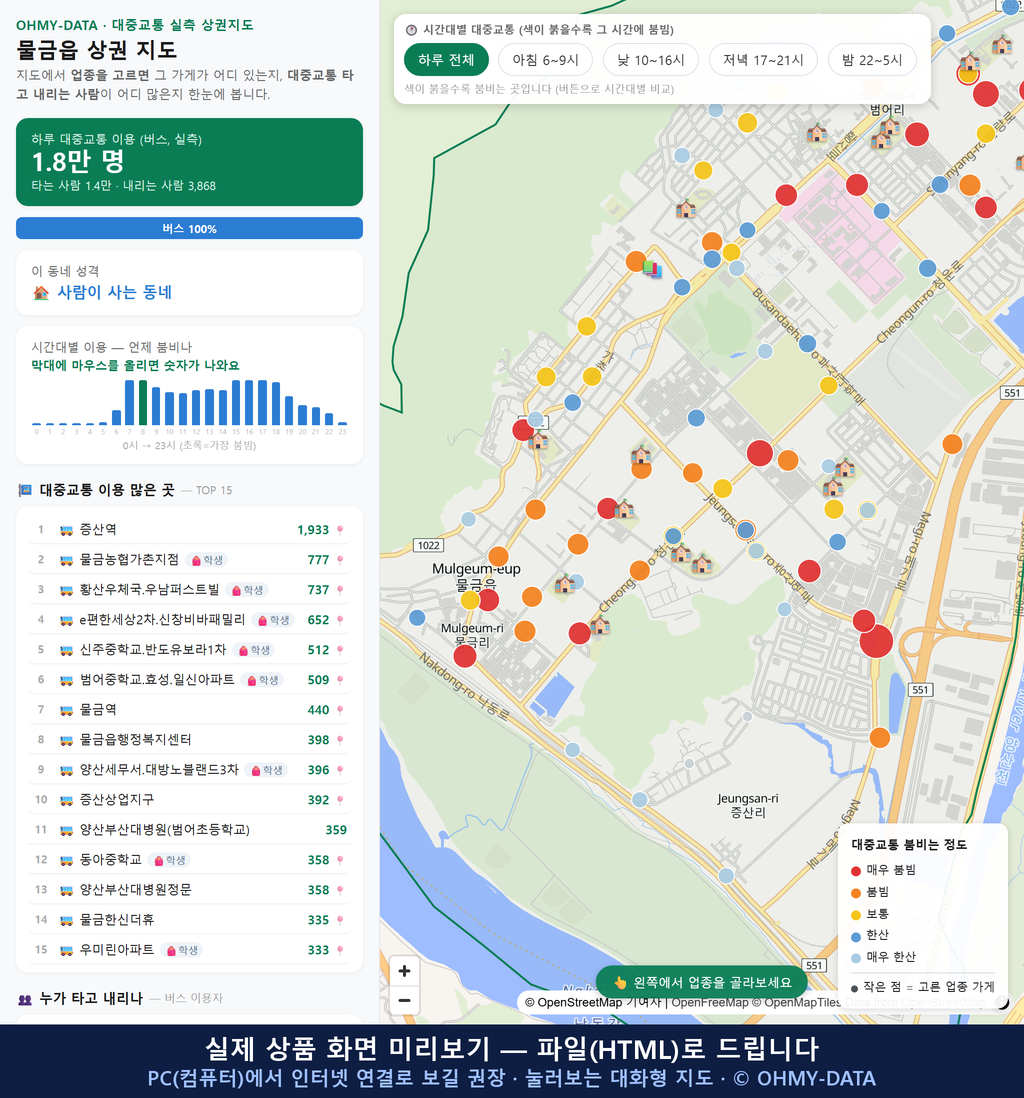The image size is (1024, 1098).
Task: Click location pin icon in 황산우체국.우남퍼스트빌 row
Action: coord(340,590)
